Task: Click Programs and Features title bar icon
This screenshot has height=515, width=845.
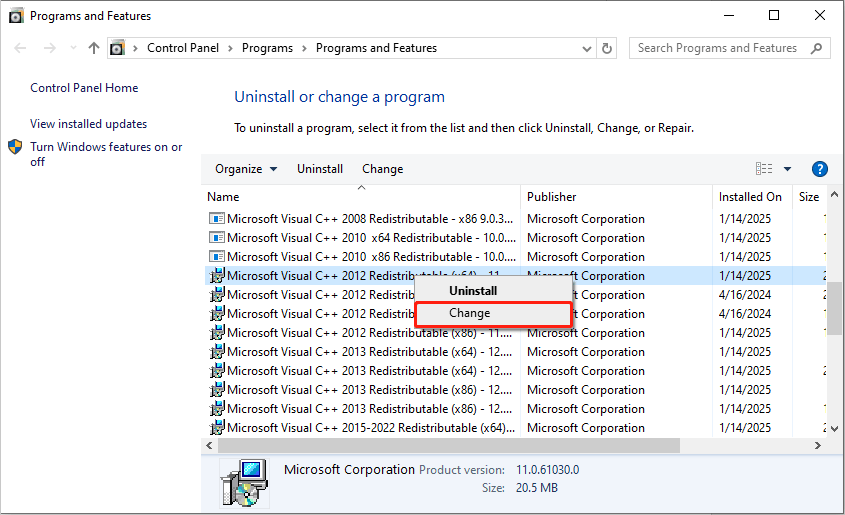Action: pos(16,16)
